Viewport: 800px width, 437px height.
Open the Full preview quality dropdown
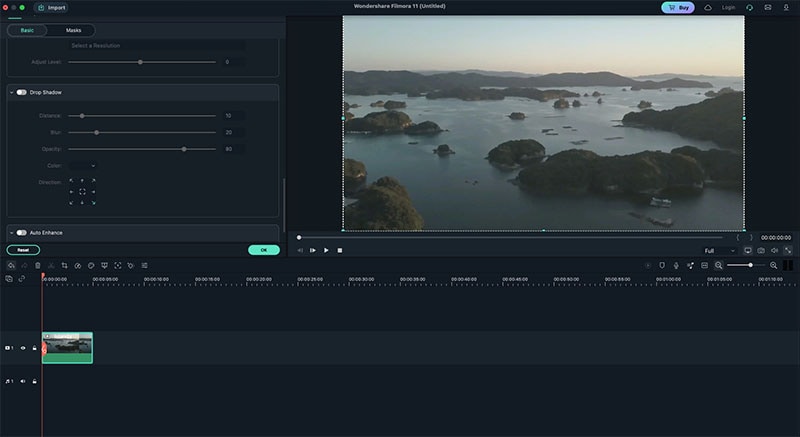(x=719, y=251)
